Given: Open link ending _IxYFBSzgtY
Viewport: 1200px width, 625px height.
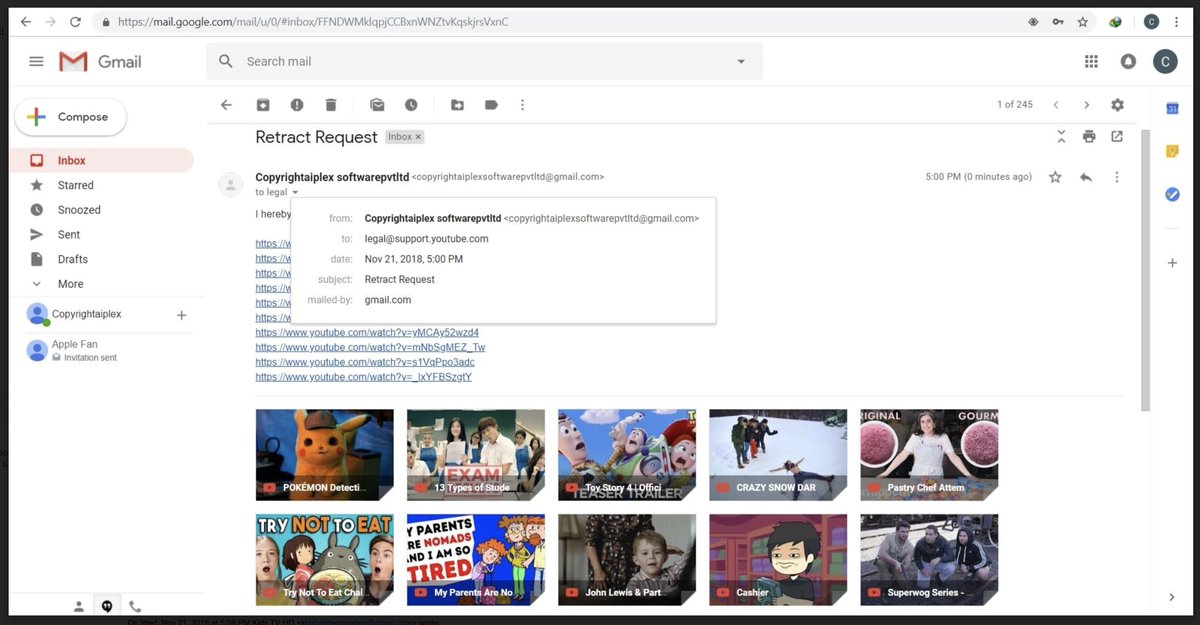Looking at the screenshot, I should pos(363,377).
